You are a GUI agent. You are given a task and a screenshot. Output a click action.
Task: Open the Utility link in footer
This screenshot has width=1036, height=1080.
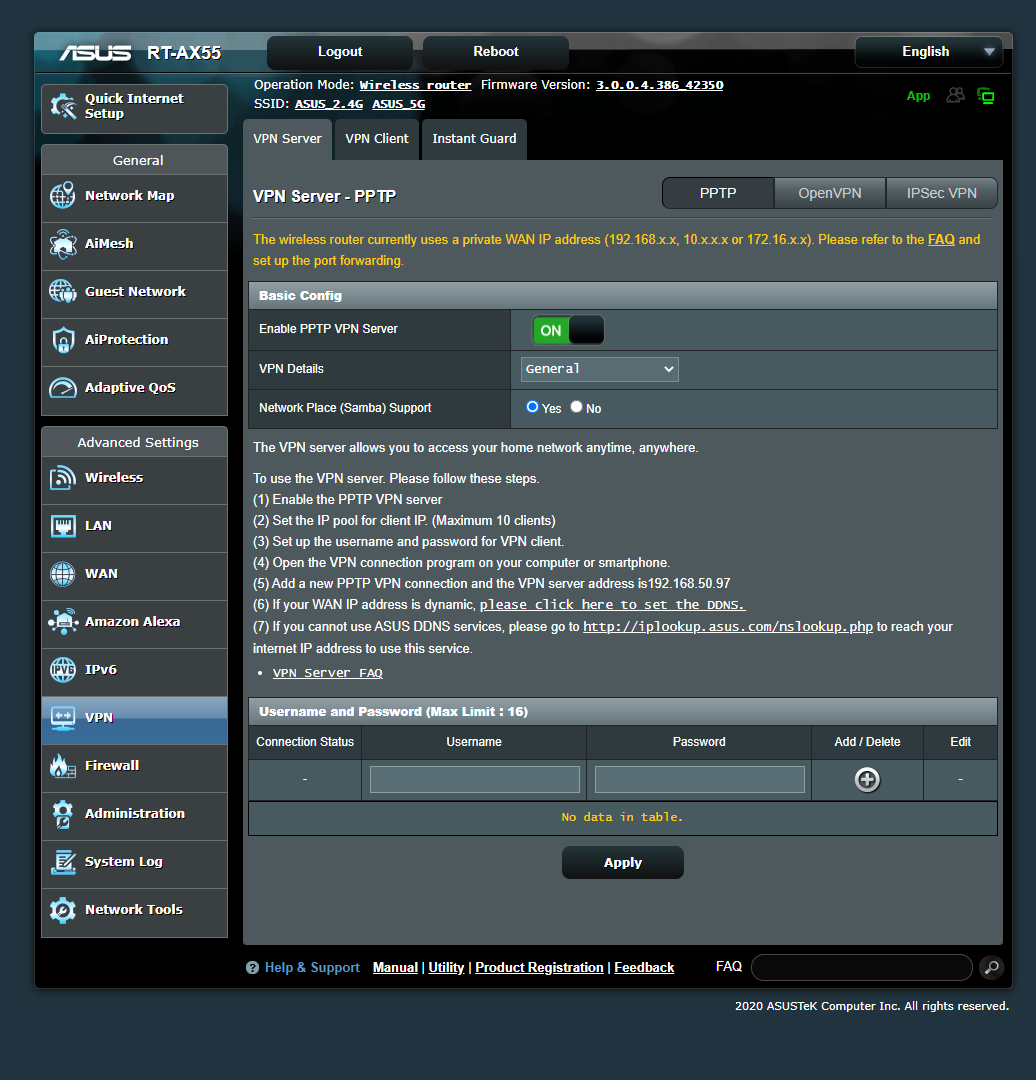[x=446, y=968]
